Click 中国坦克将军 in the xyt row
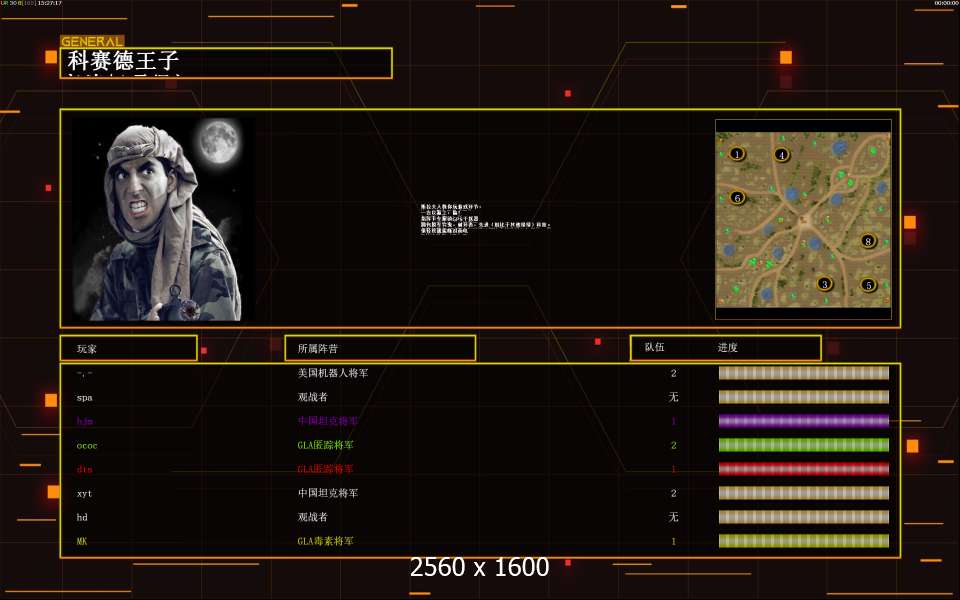 [328, 493]
